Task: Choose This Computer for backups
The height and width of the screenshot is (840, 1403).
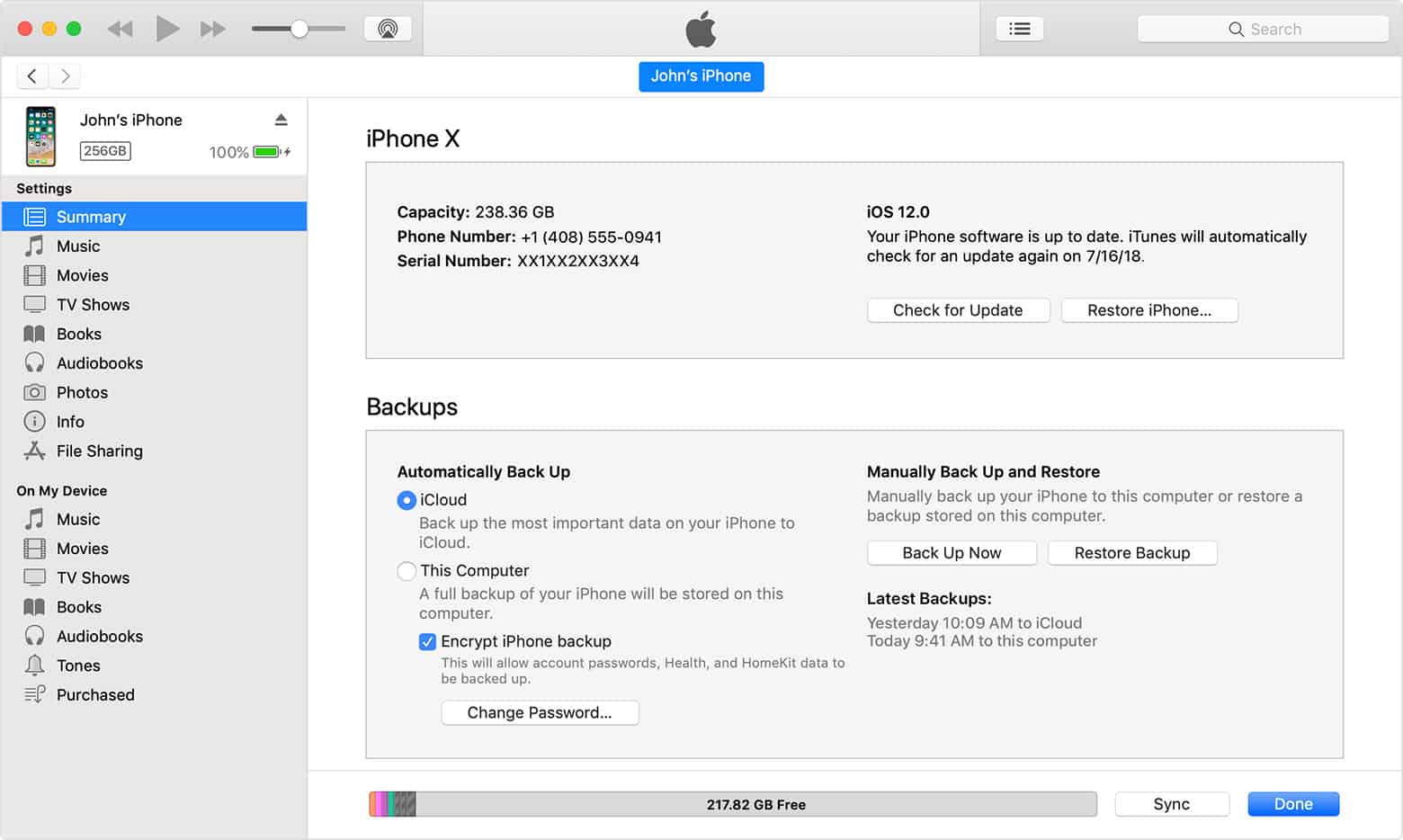Action: click(407, 571)
